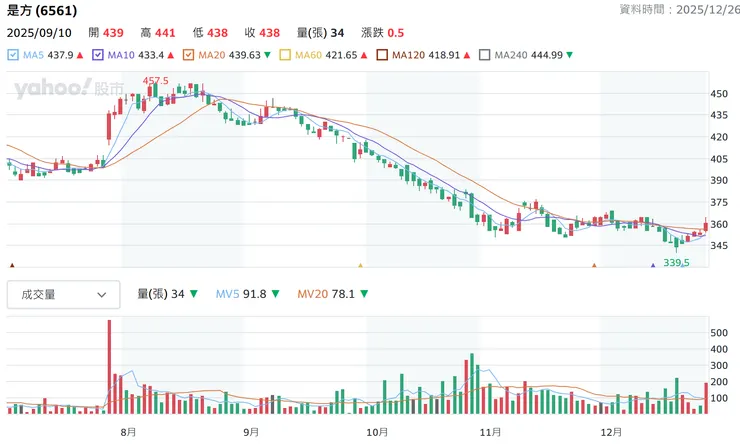The image size is (740, 444).
Task: Enable the MA60 moving average checkbox
Action: (x=286, y=55)
